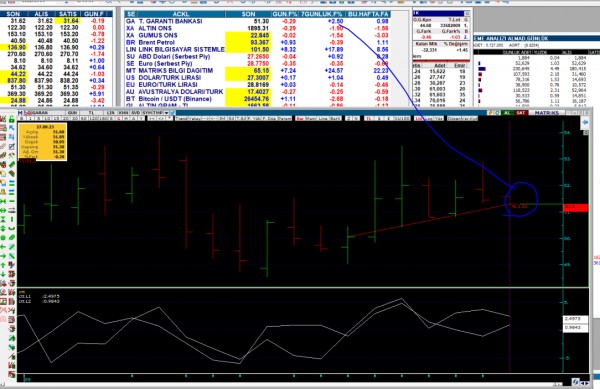Select the 60-minute period tab
This screenshot has width=600, height=389.
(x=83, y=118)
